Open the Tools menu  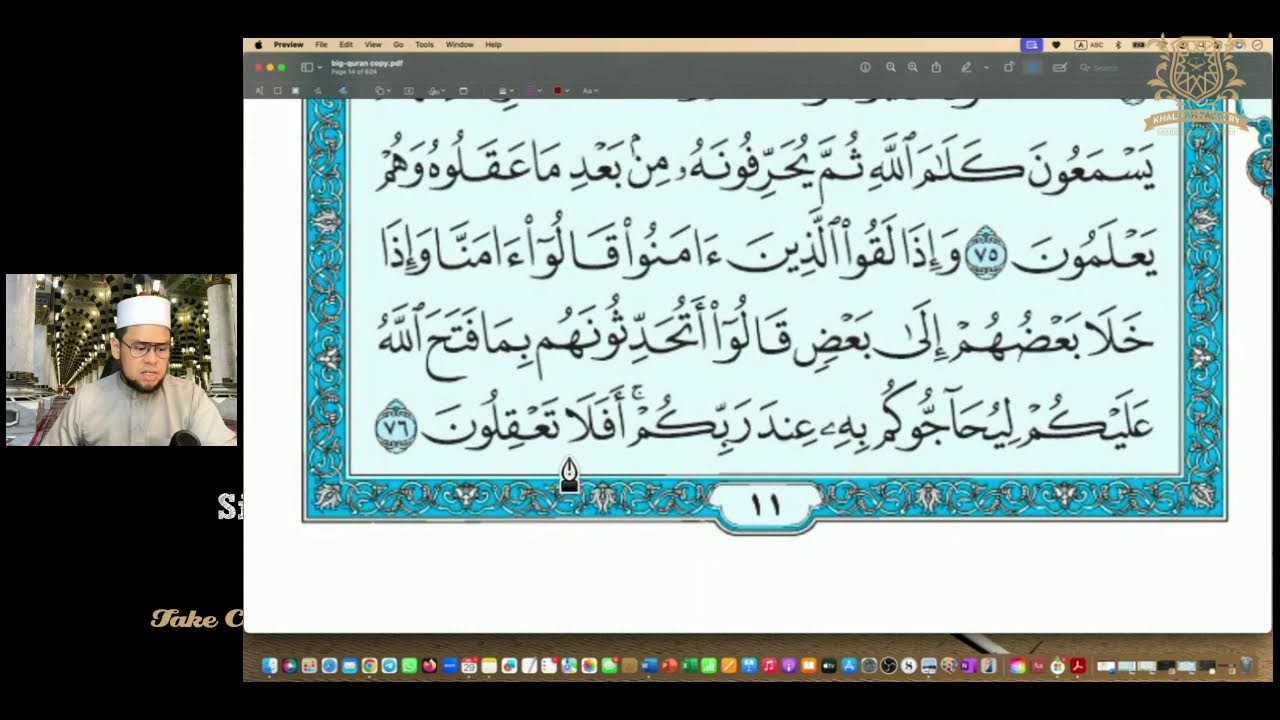click(x=424, y=45)
